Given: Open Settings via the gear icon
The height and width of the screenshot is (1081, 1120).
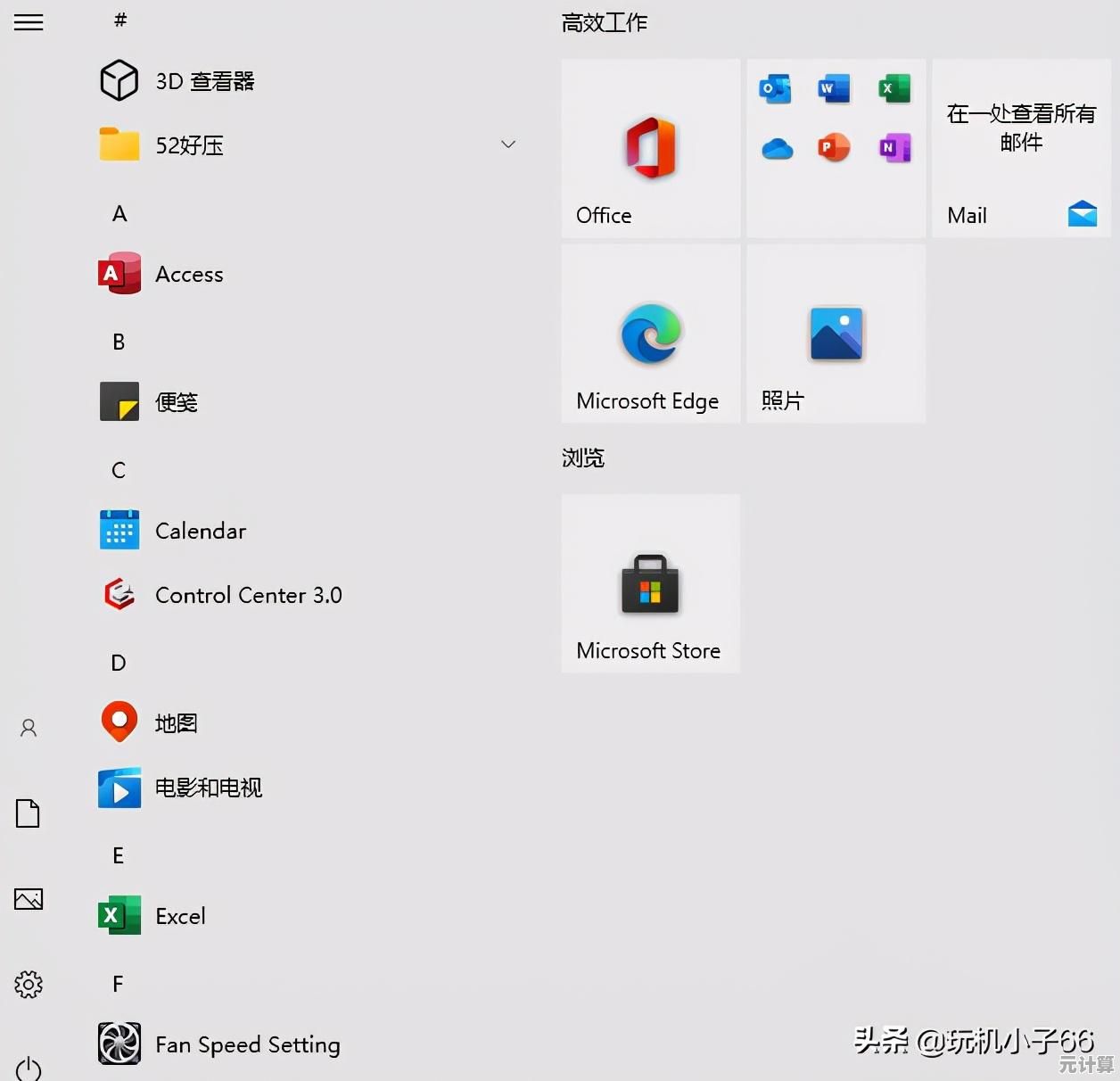Looking at the screenshot, I should pos(29,985).
